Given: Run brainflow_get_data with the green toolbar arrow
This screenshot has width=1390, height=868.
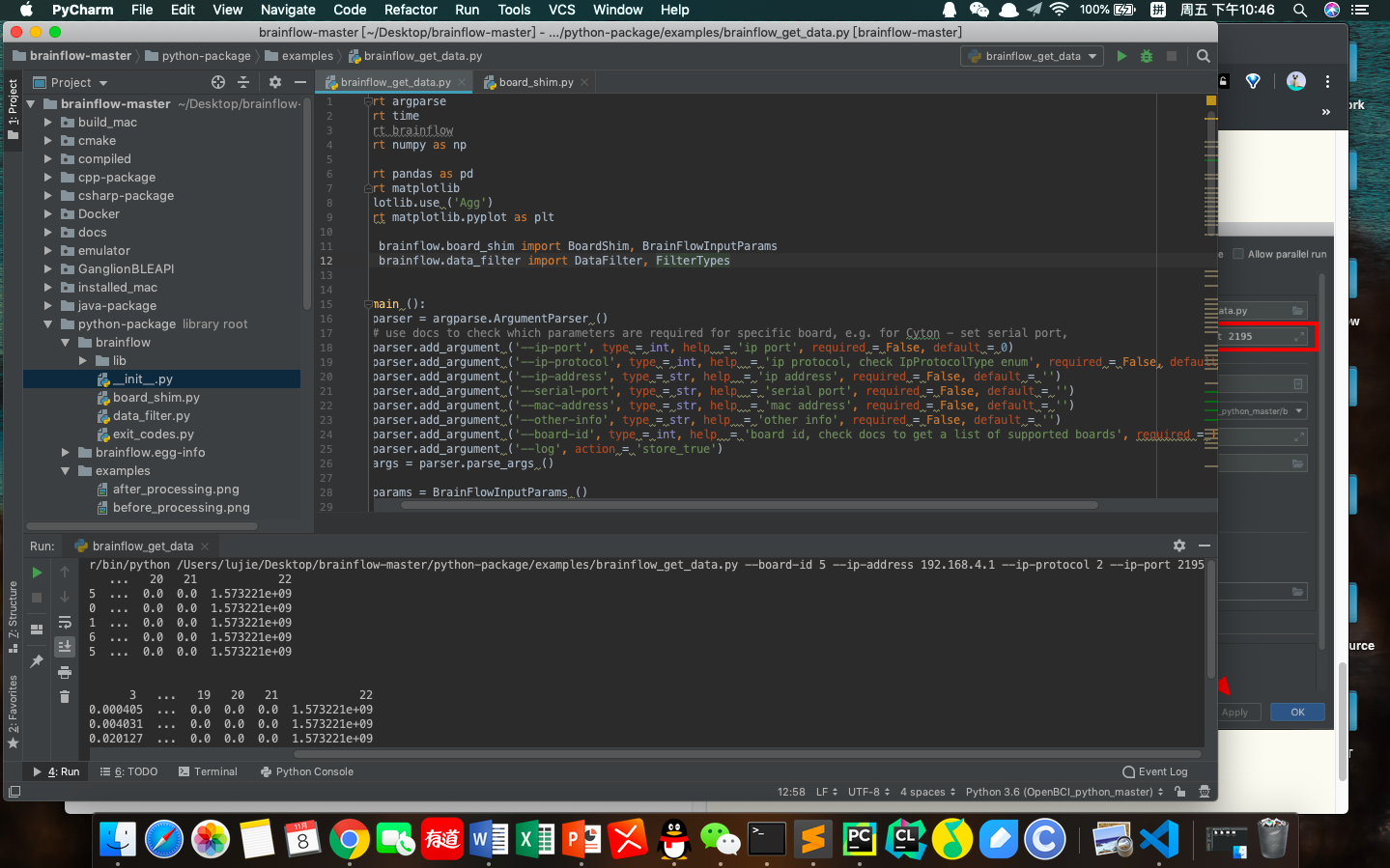Looking at the screenshot, I should [x=1121, y=56].
